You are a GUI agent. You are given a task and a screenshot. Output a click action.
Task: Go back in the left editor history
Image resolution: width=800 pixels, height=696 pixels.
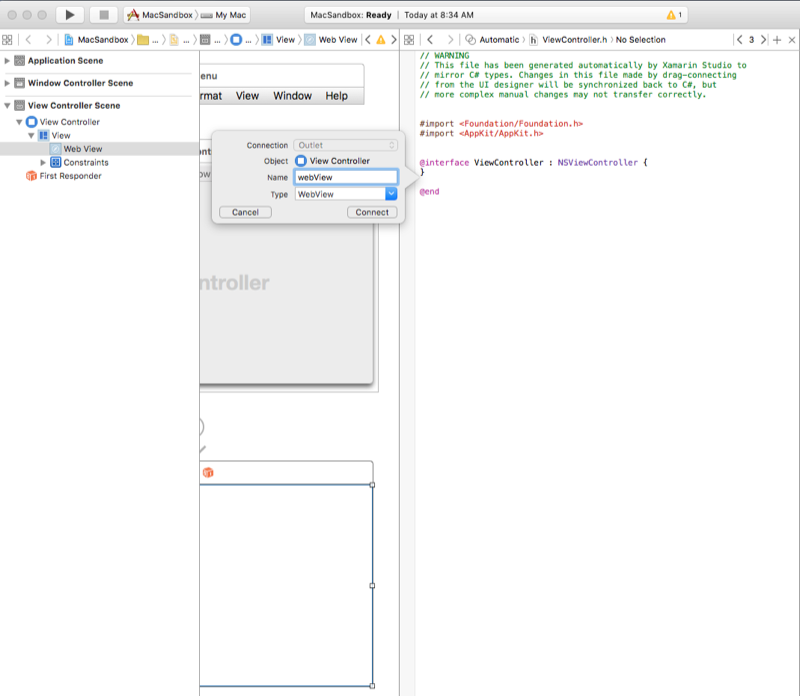click(29, 40)
